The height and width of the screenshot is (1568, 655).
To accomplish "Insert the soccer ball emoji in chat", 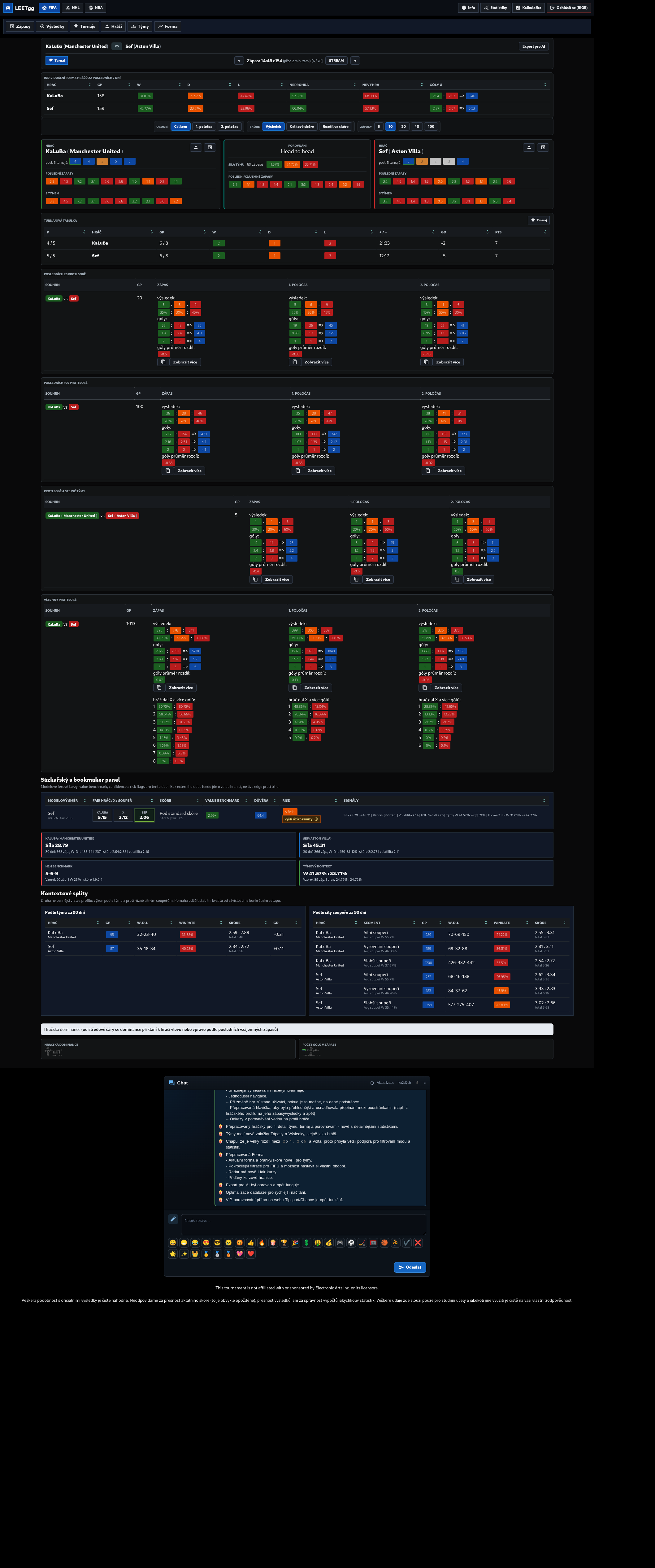I will pyautogui.click(x=351, y=1243).
